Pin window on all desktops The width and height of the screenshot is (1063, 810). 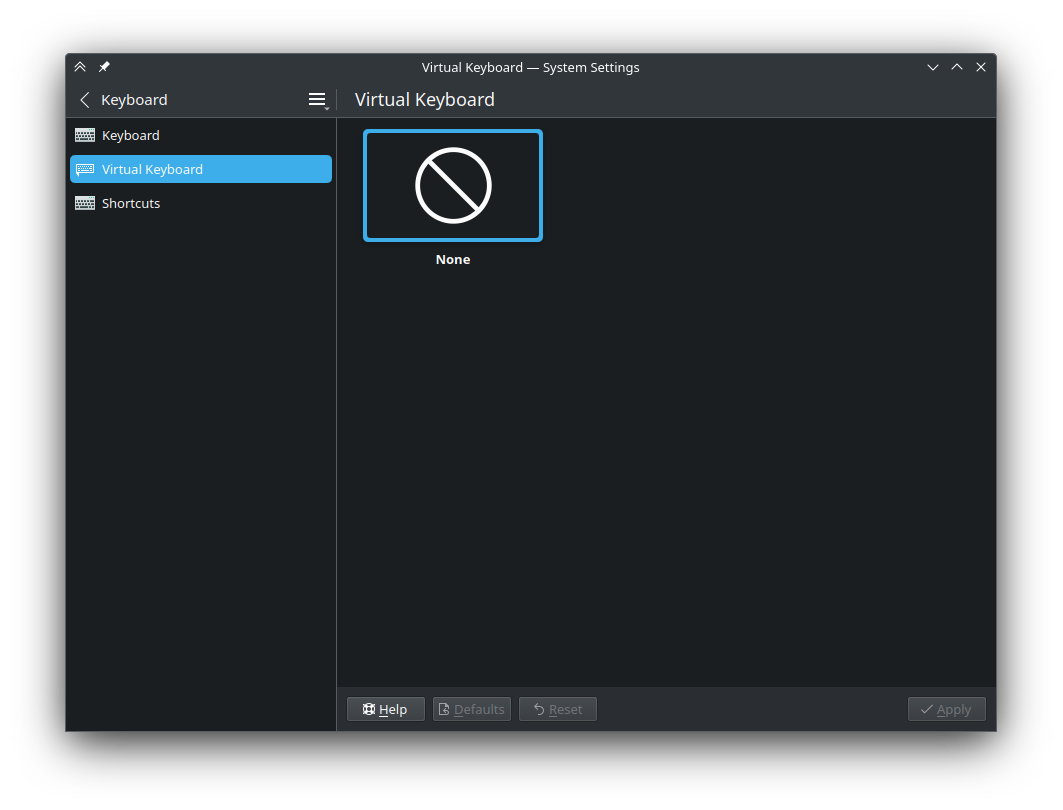click(x=104, y=67)
